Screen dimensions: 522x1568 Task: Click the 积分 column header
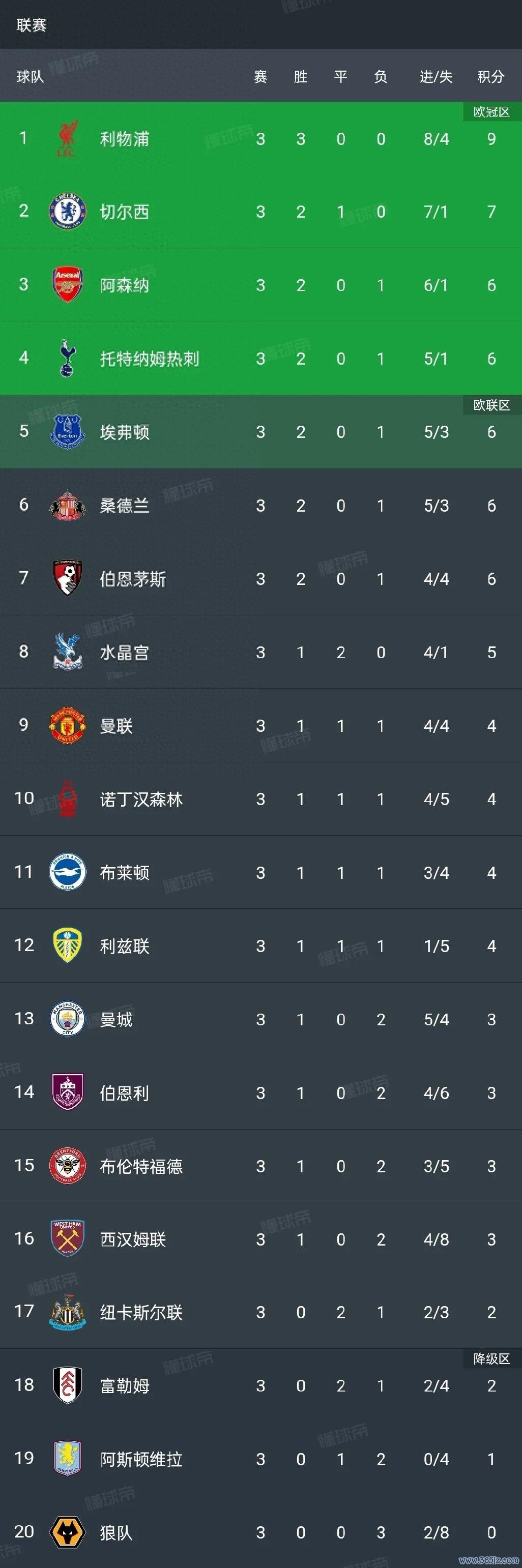[491, 77]
